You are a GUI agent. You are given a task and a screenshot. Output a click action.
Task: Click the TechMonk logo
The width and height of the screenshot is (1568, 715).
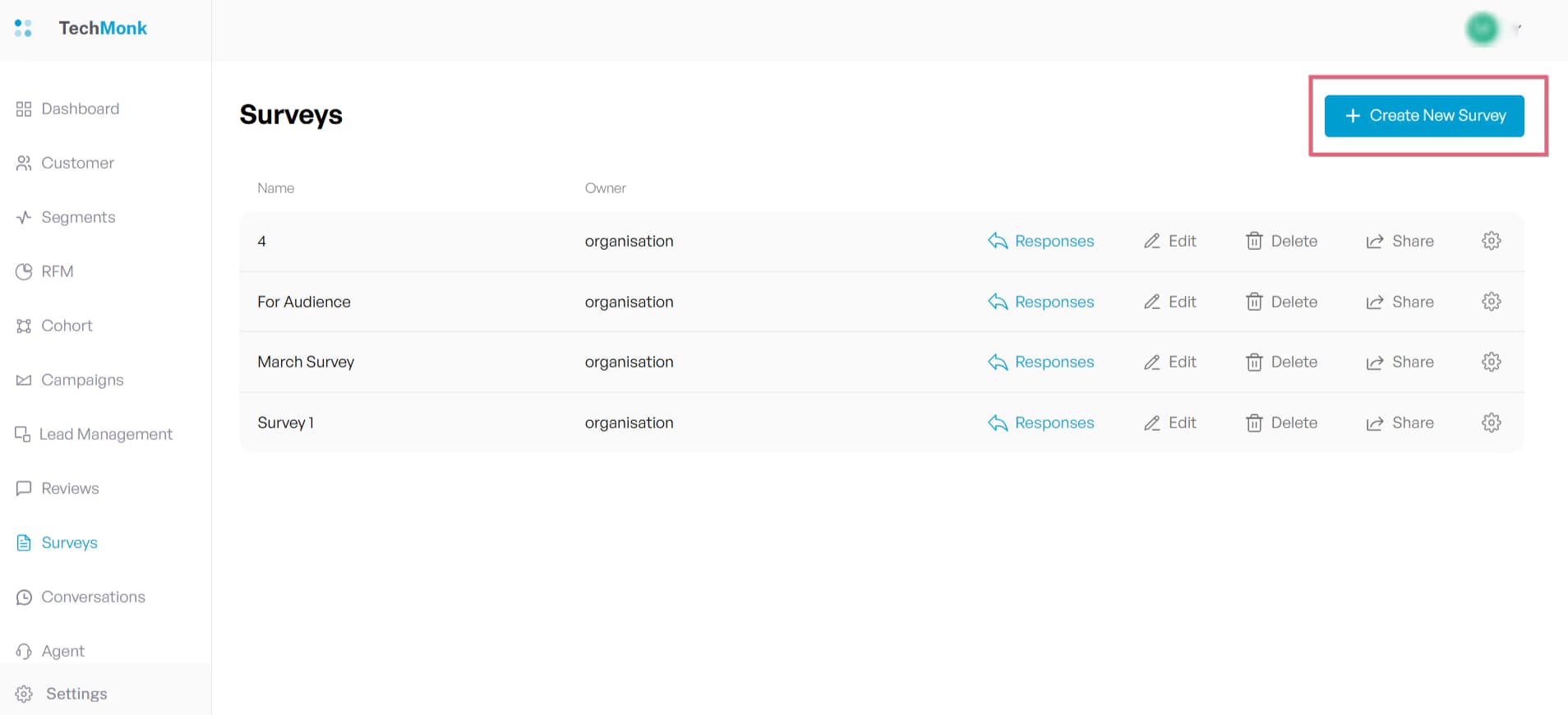click(81, 28)
